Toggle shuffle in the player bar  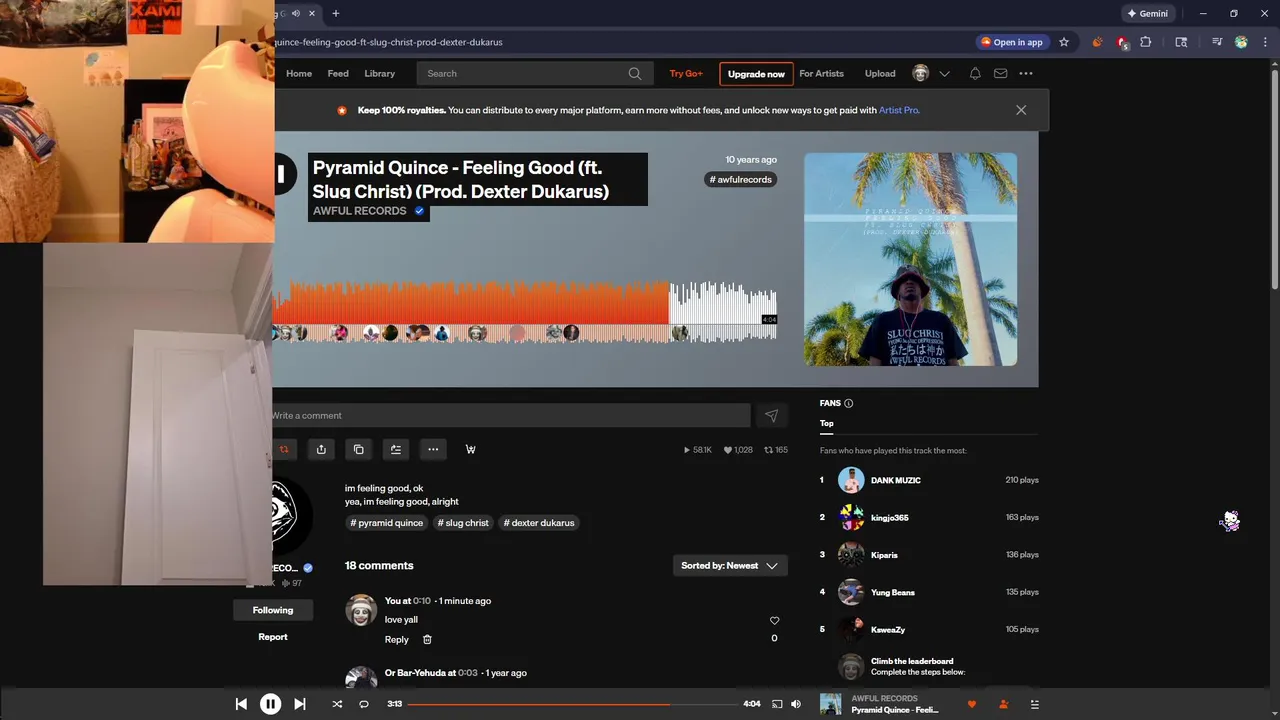point(337,704)
